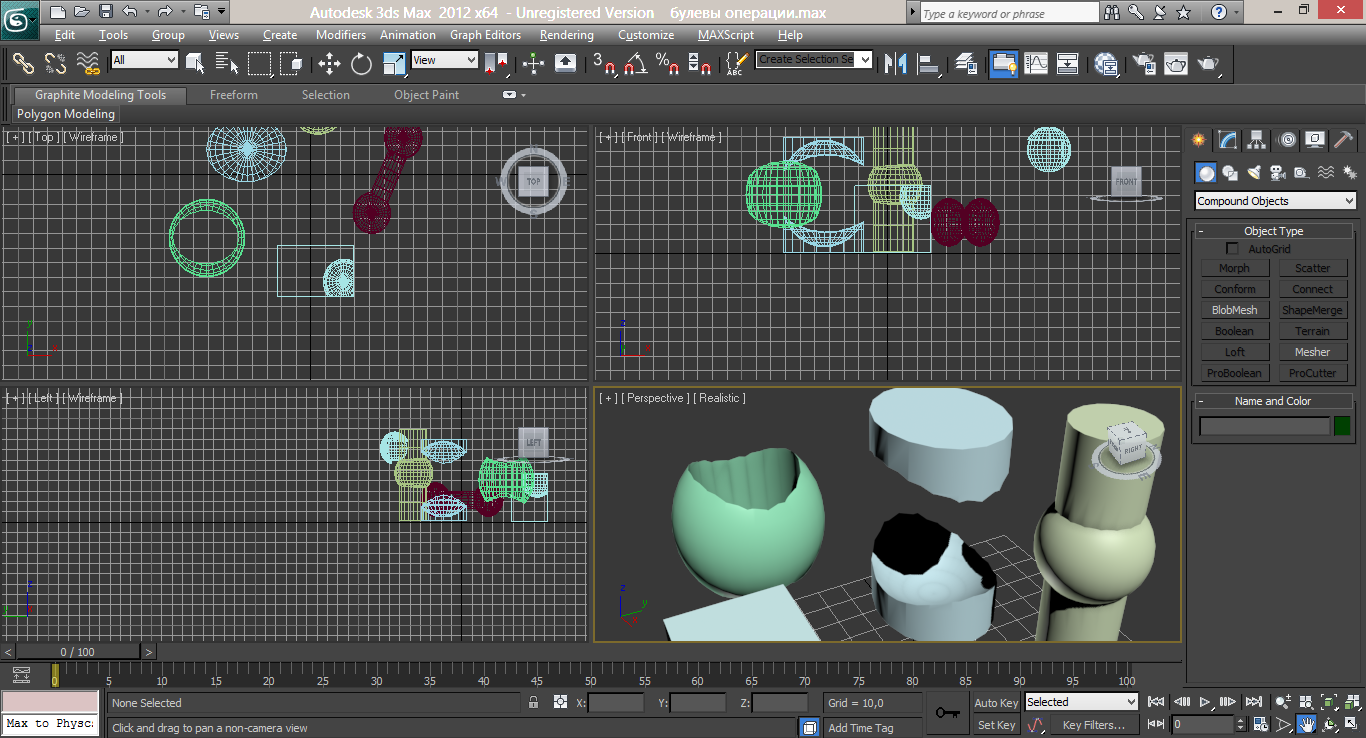Open Select by Name list icon
Screen dimensions: 1366x738
pyautogui.click(x=227, y=64)
